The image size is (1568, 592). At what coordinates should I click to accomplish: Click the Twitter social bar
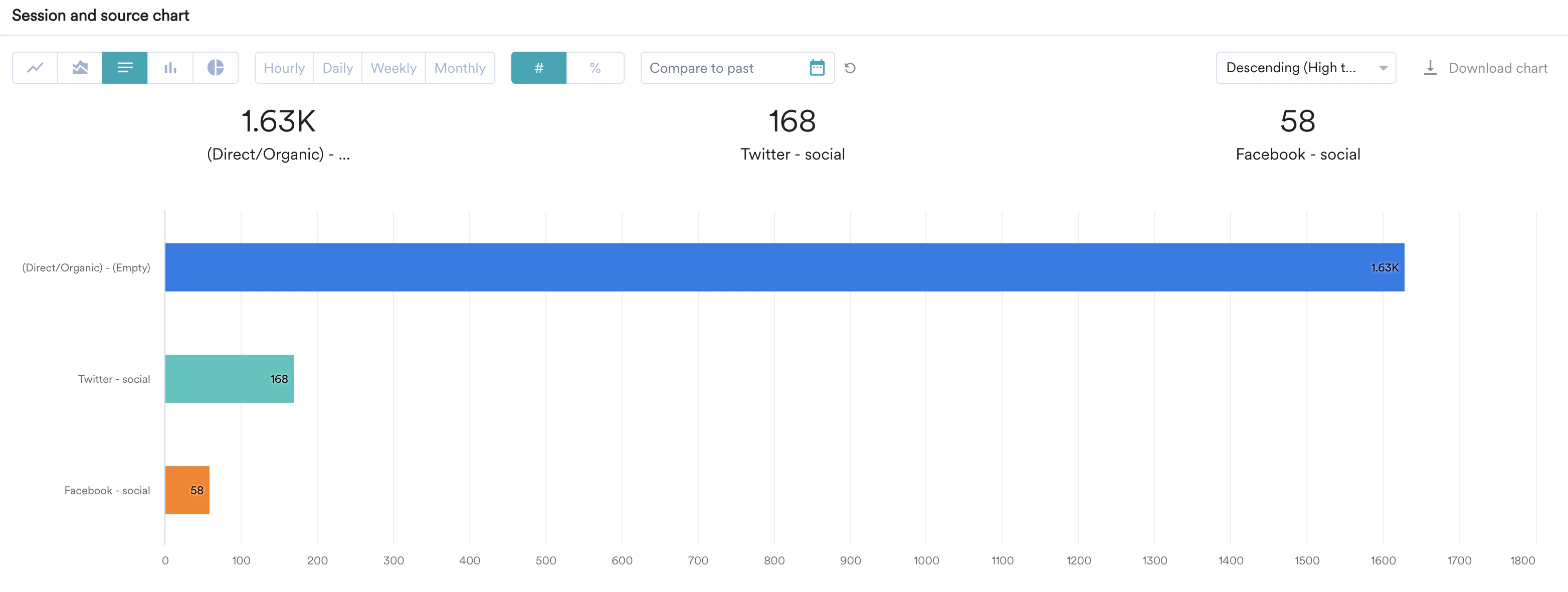[229, 378]
